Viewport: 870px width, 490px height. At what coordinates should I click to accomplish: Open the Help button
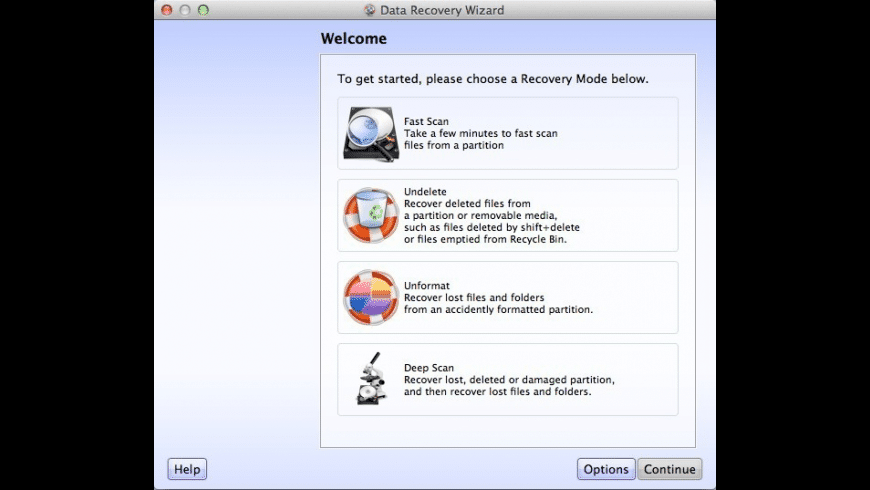coord(187,469)
